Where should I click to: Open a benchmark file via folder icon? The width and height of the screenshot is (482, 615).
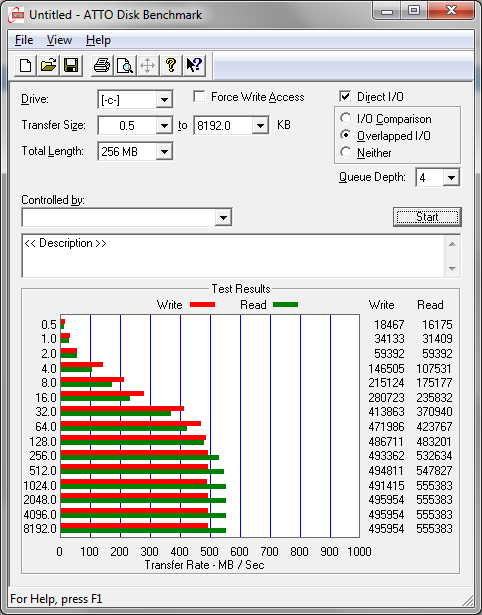tap(48, 65)
